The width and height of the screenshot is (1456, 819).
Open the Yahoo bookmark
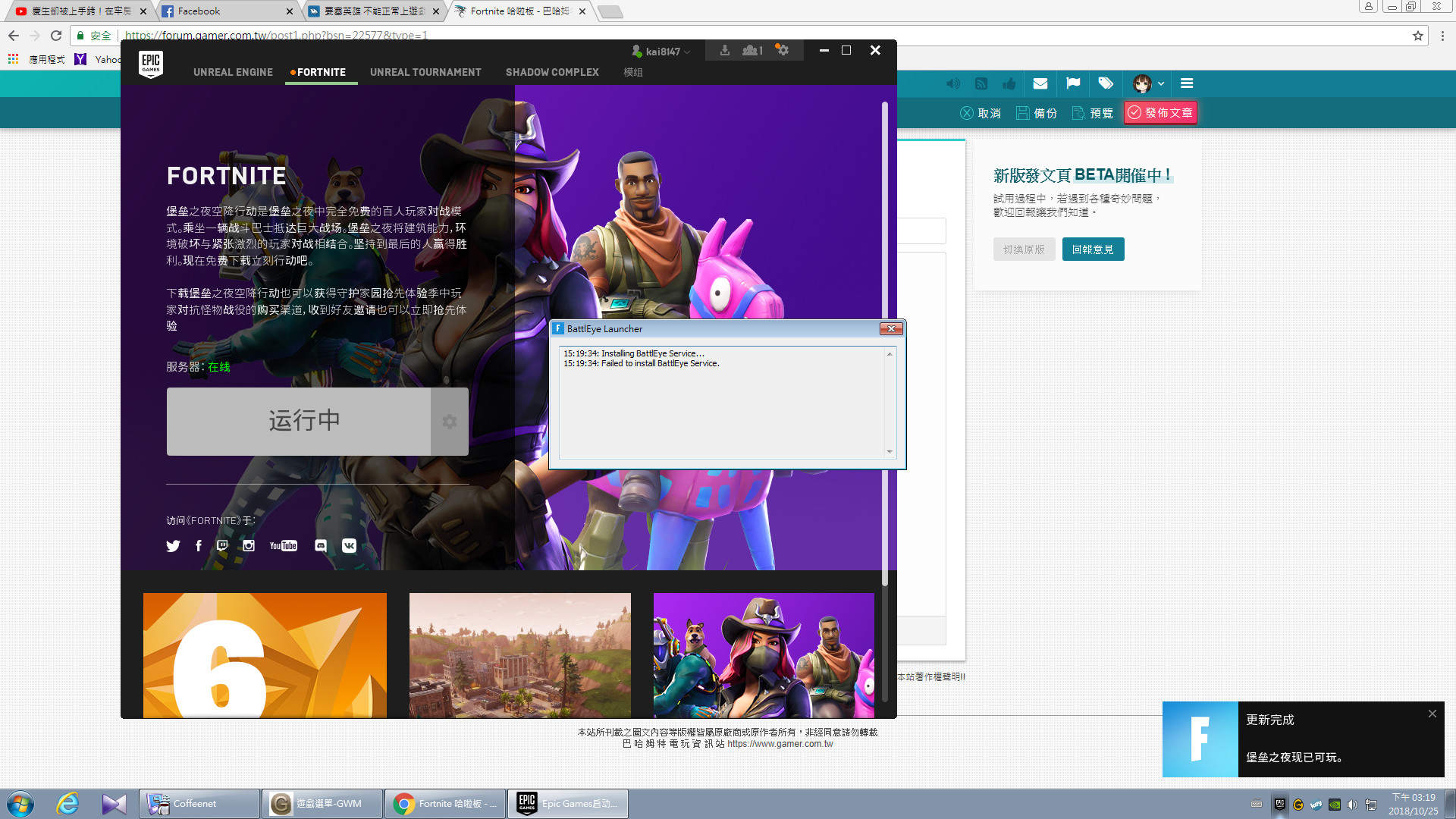98,59
